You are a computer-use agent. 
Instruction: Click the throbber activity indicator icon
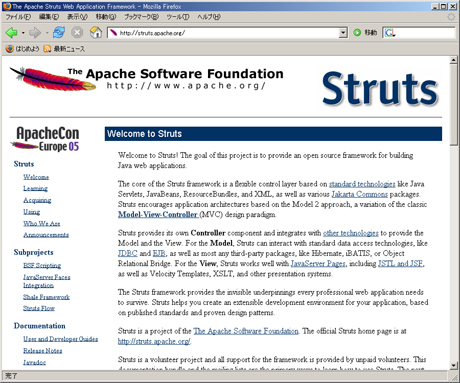pos(451,17)
